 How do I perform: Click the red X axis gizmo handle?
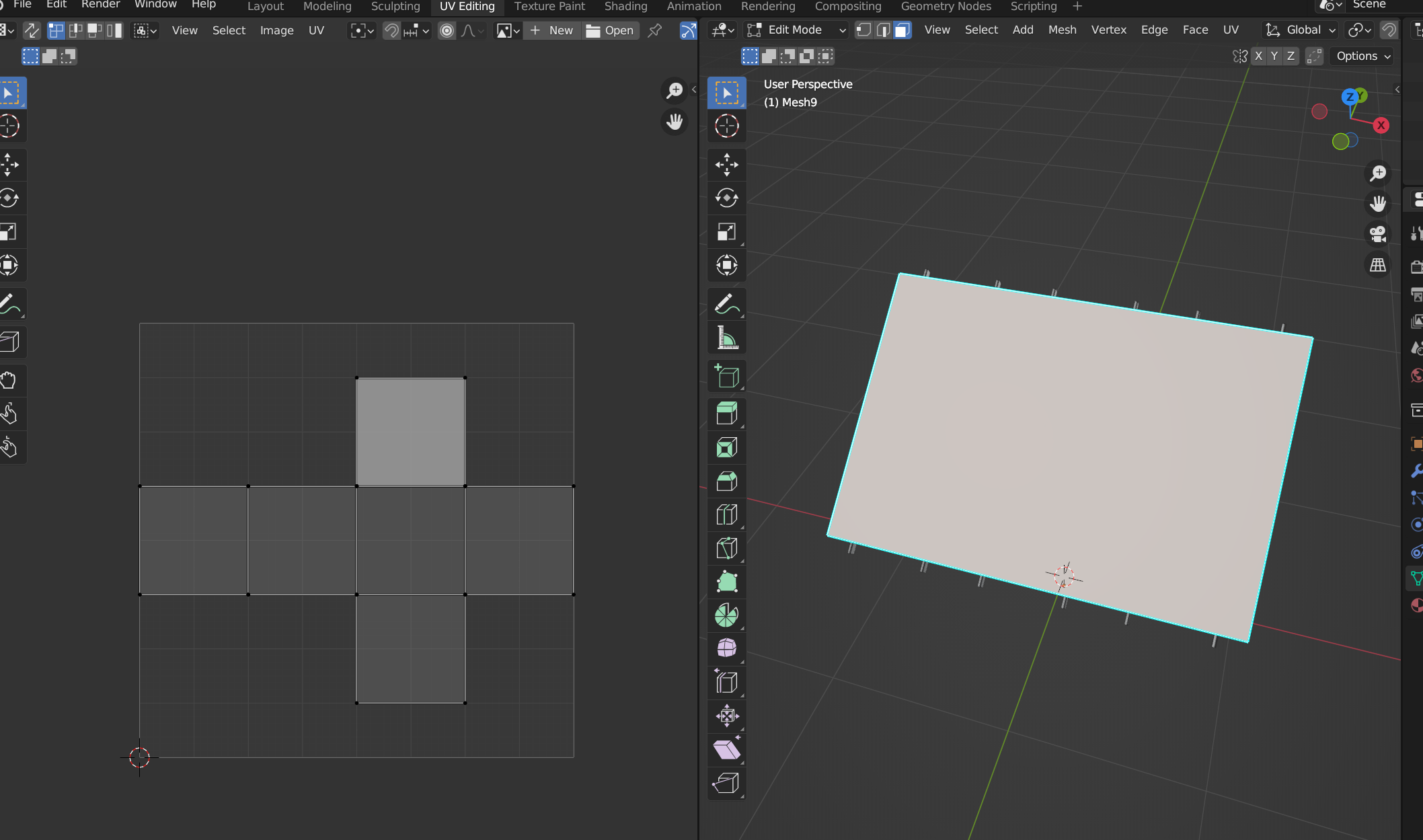click(x=1381, y=125)
